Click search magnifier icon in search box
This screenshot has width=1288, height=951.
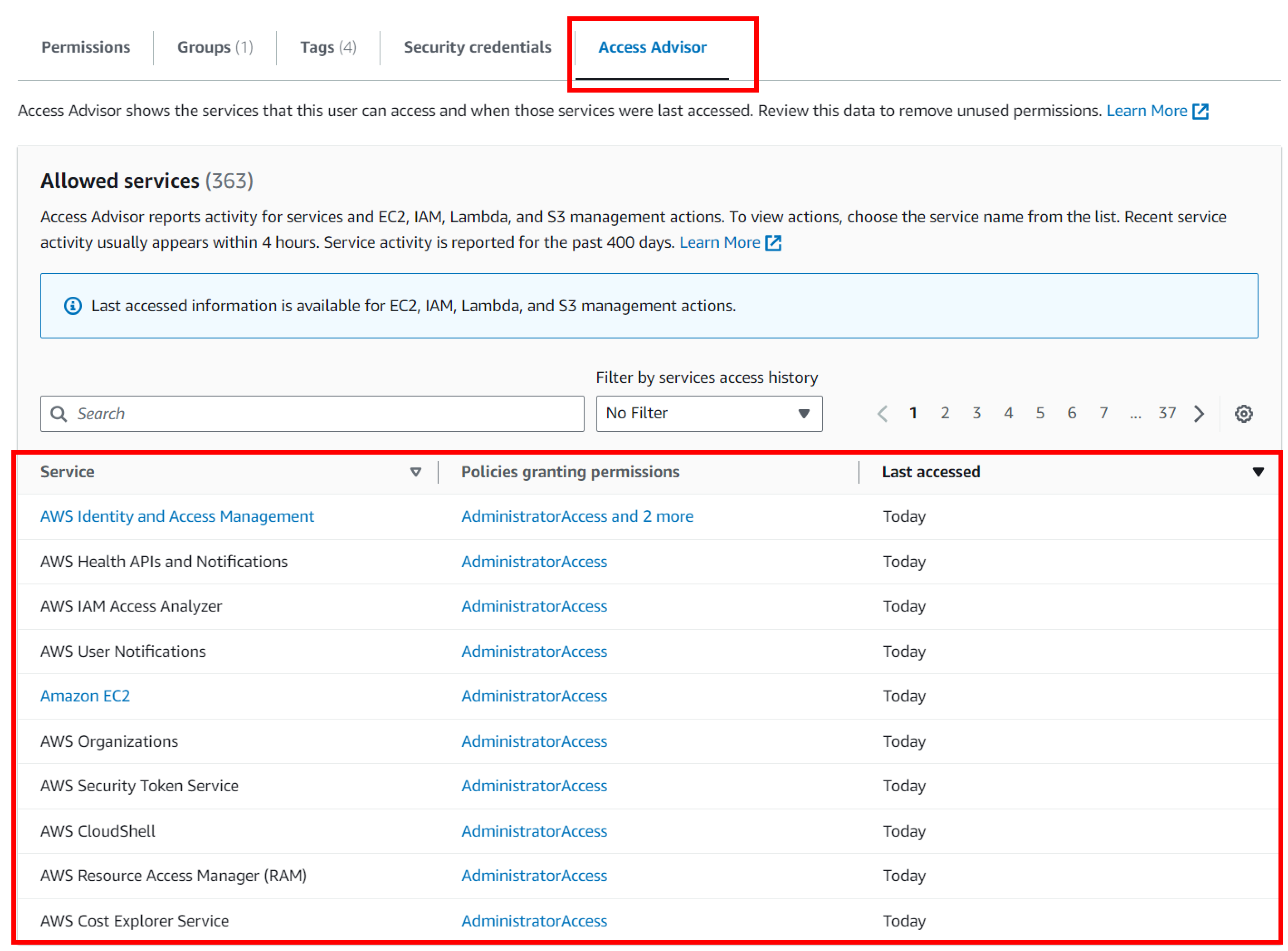click(x=59, y=413)
